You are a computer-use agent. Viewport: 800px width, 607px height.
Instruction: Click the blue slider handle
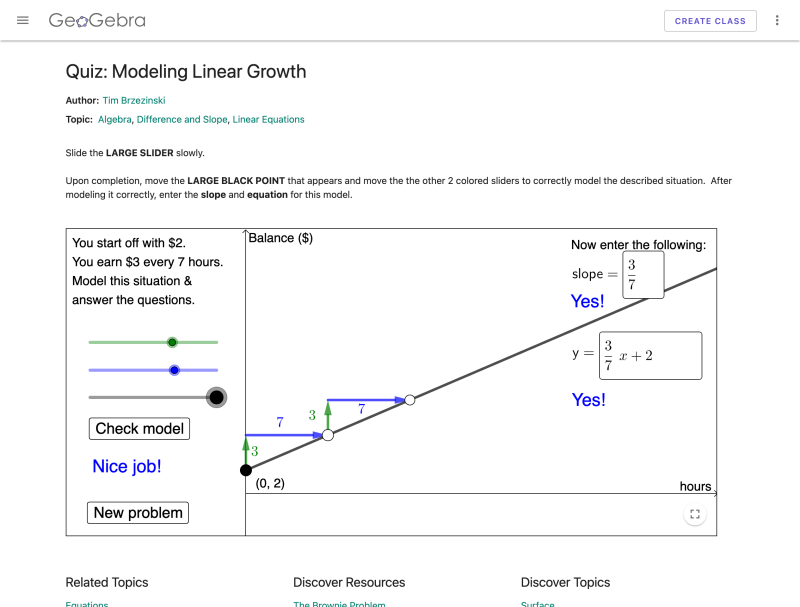click(174, 370)
